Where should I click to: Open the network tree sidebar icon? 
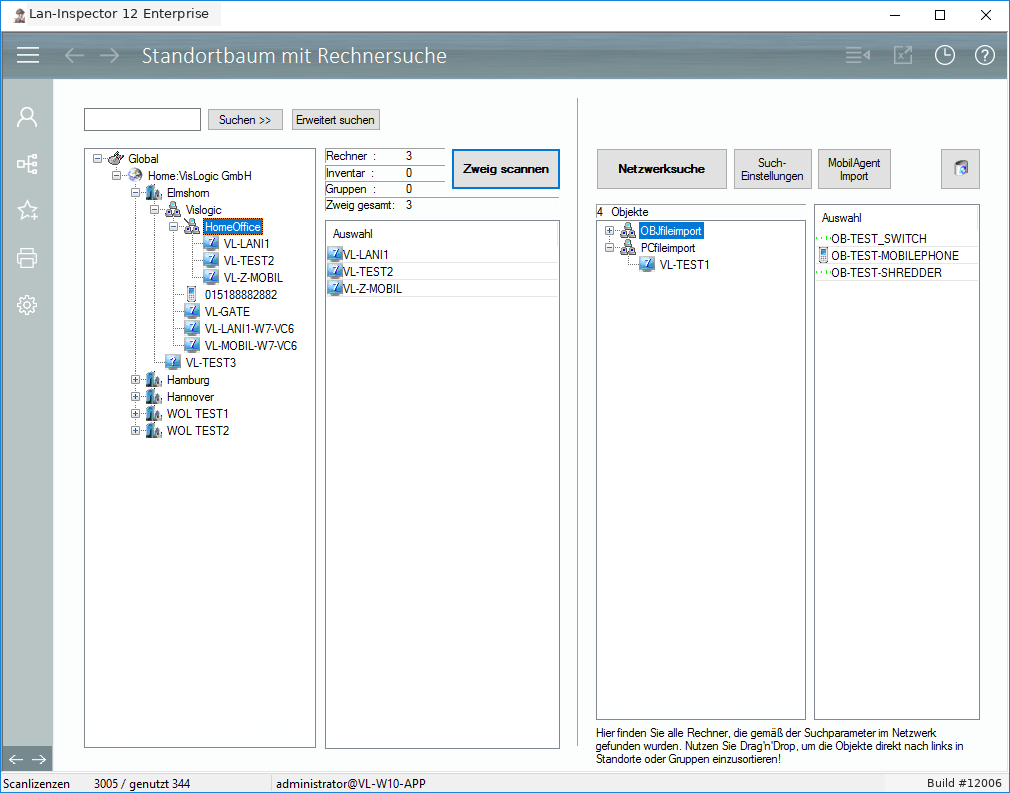(x=27, y=164)
